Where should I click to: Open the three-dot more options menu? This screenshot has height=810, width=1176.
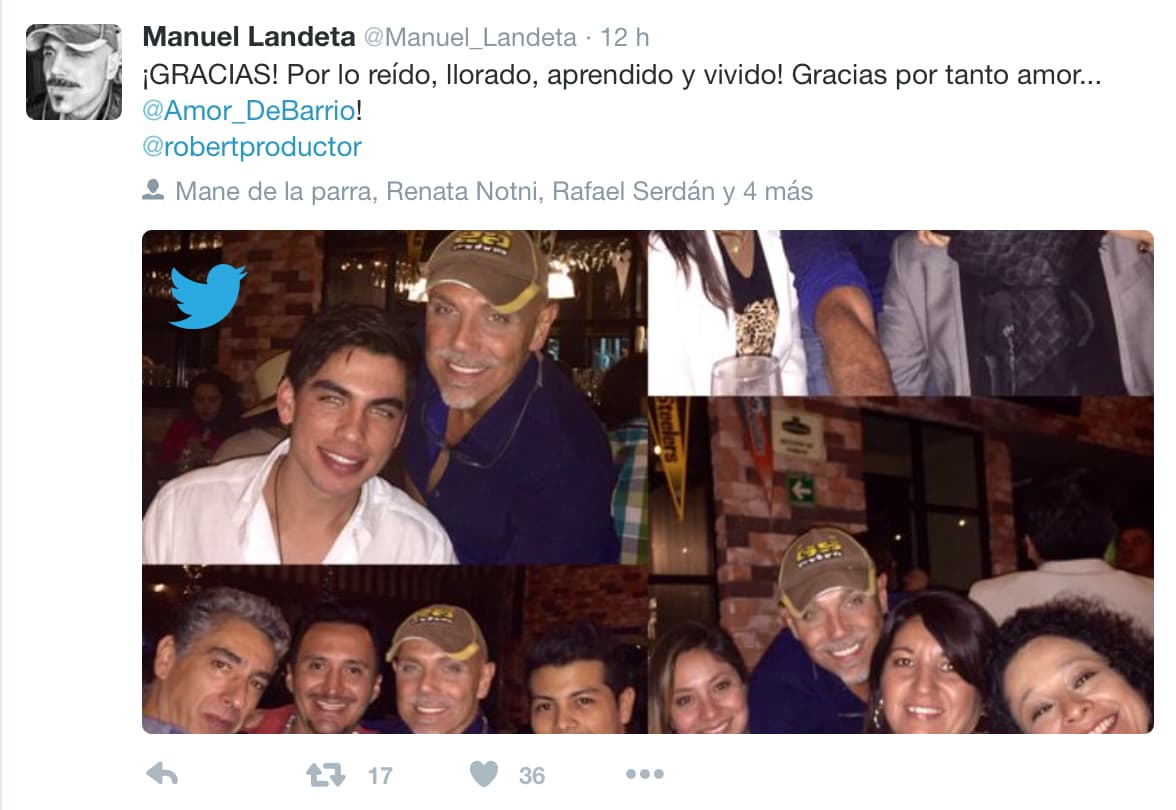click(645, 774)
